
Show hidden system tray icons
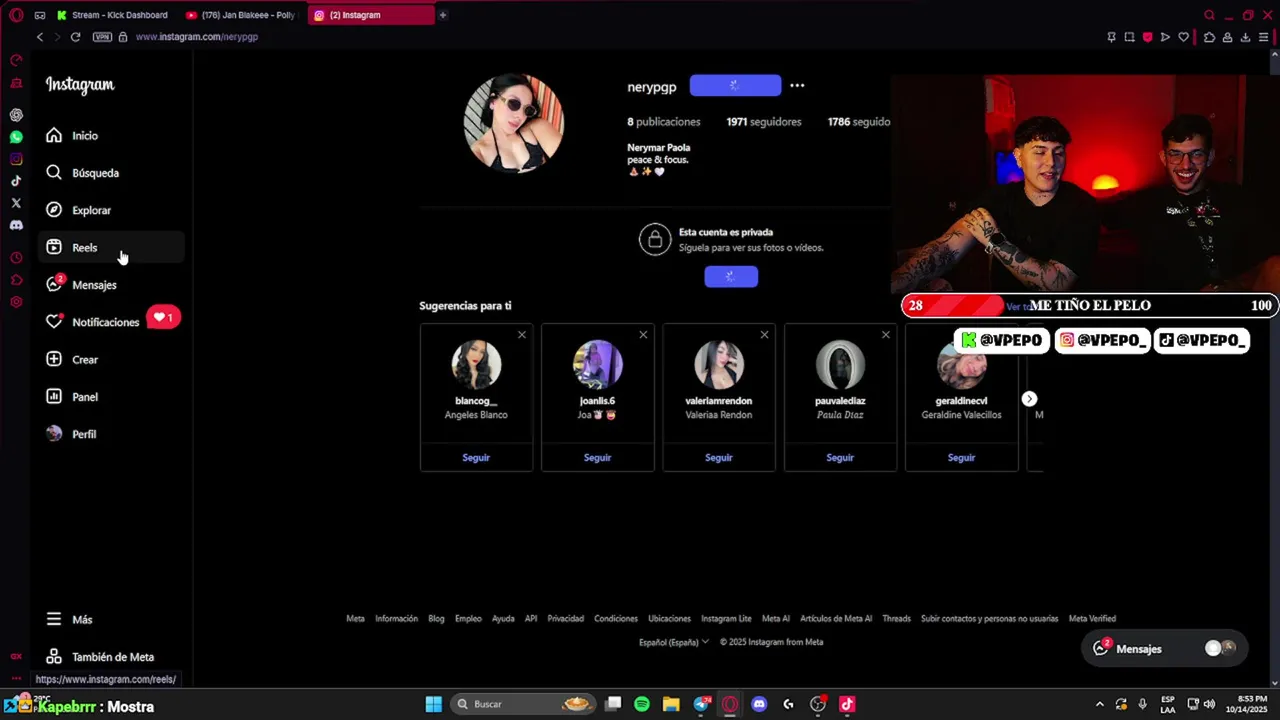click(x=1100, y=704)
